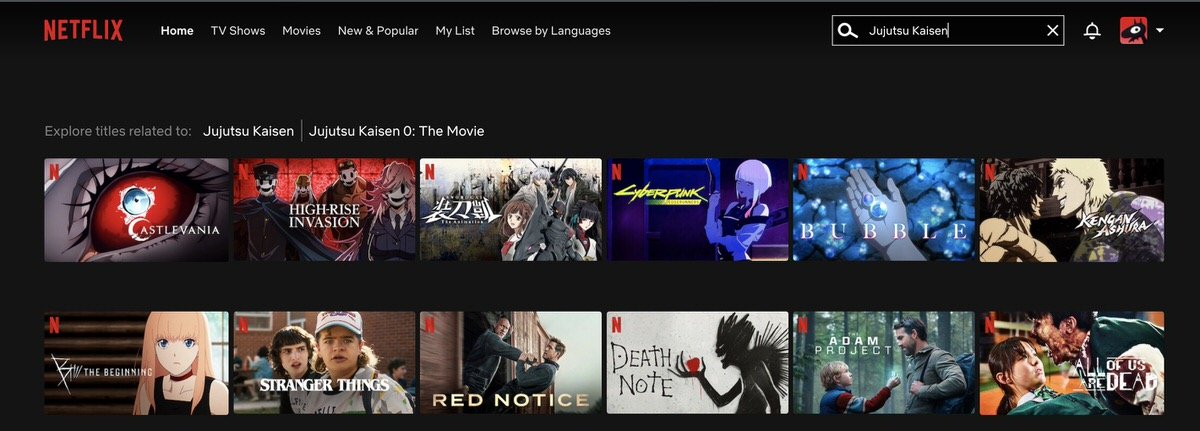Open Browse by Languages

click(x=551, y=31)
